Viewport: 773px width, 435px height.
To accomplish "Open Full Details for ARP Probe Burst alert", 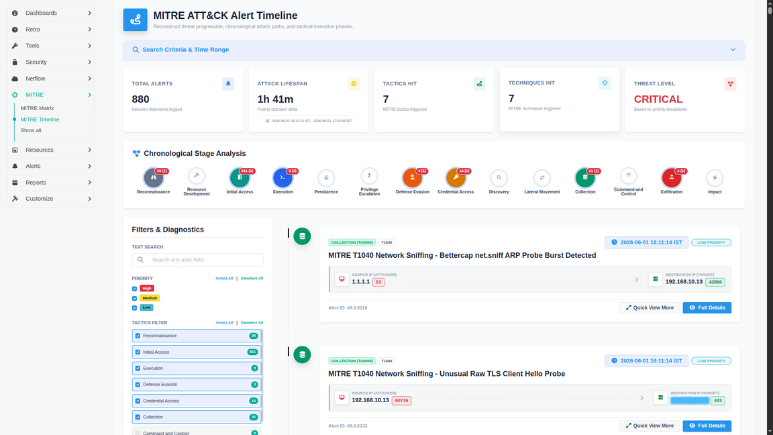I will point(707,308).
